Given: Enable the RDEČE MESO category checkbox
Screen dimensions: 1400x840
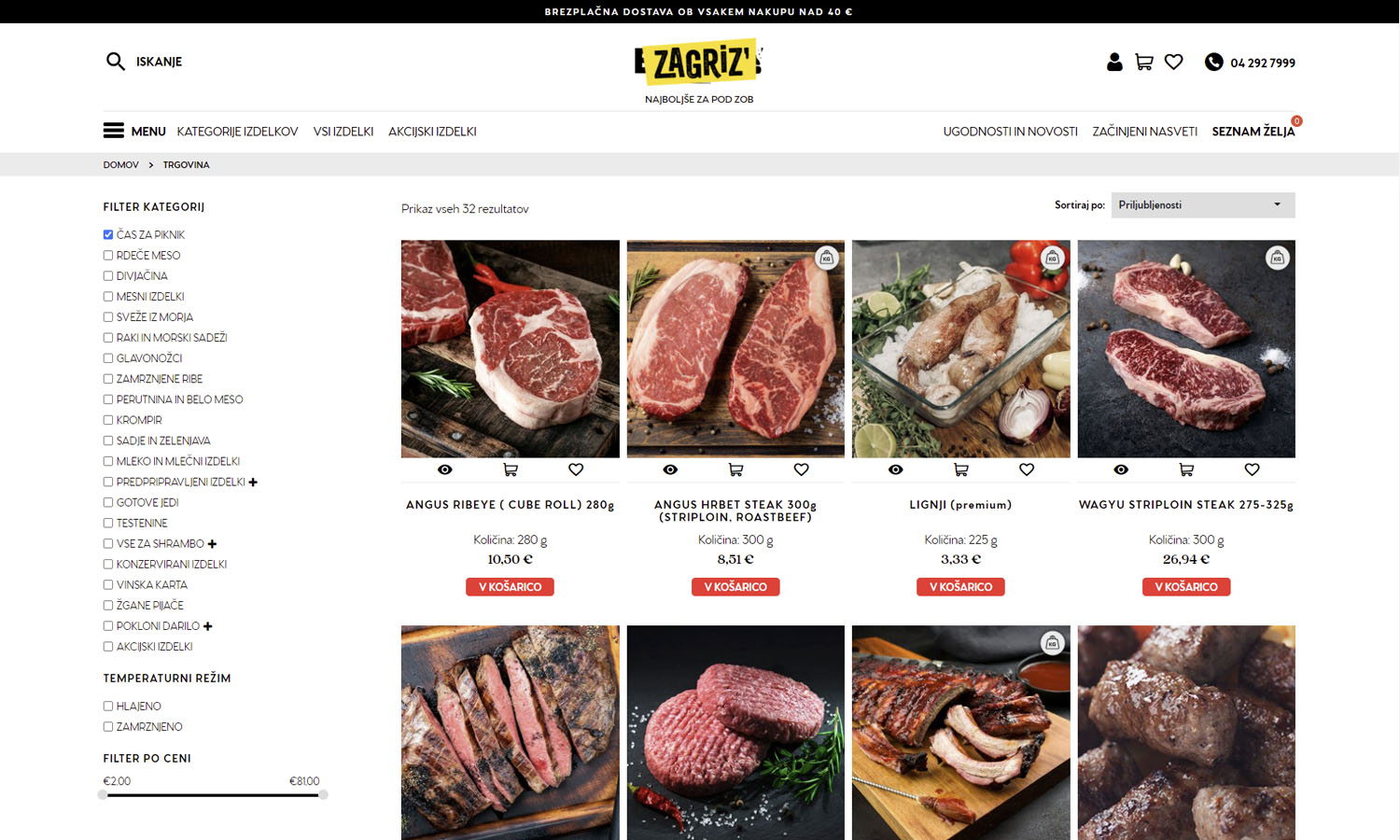Looking at the screenshot, I should (108, 256).
